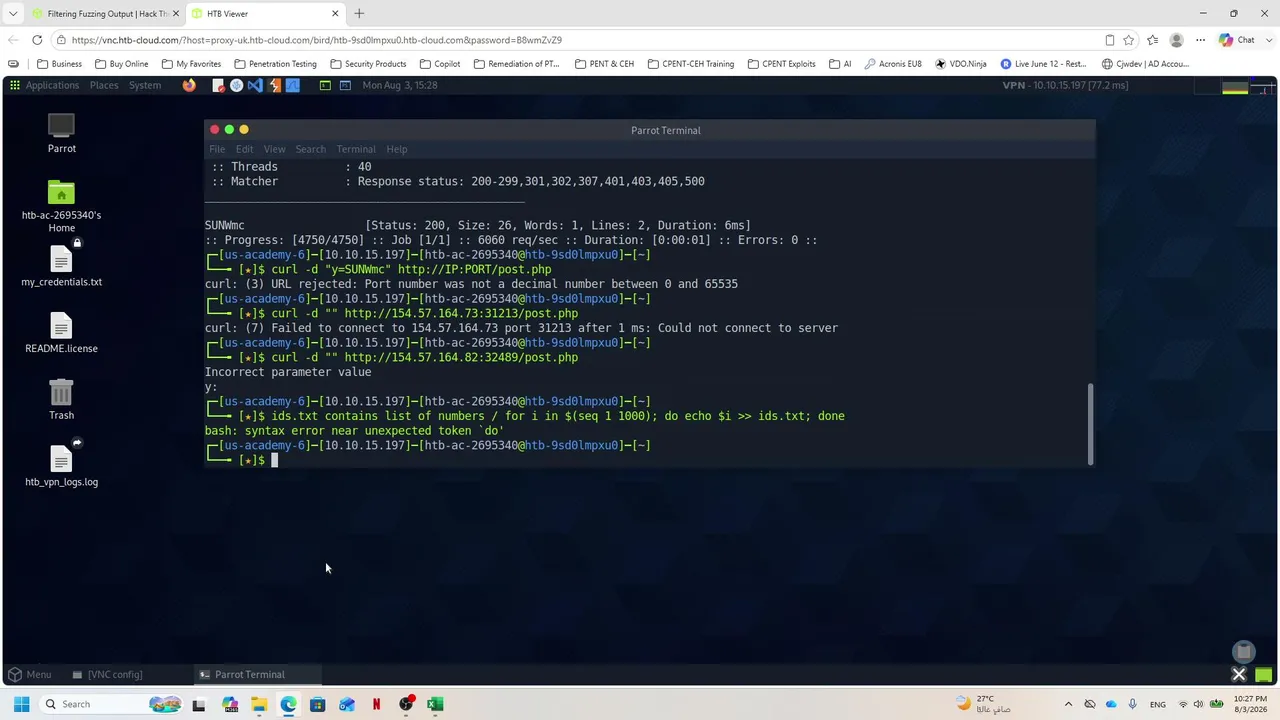The height and width of the screenshot is (720, 1280).
Task: Go back in browser history
Action: (x=13, y=40)
